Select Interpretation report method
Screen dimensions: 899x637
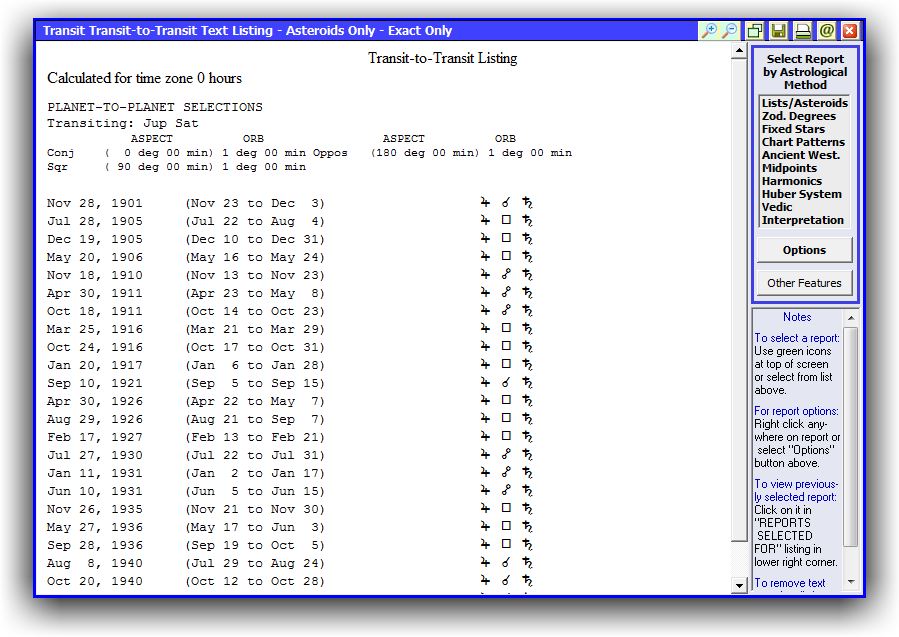click(x=803, y=220)
